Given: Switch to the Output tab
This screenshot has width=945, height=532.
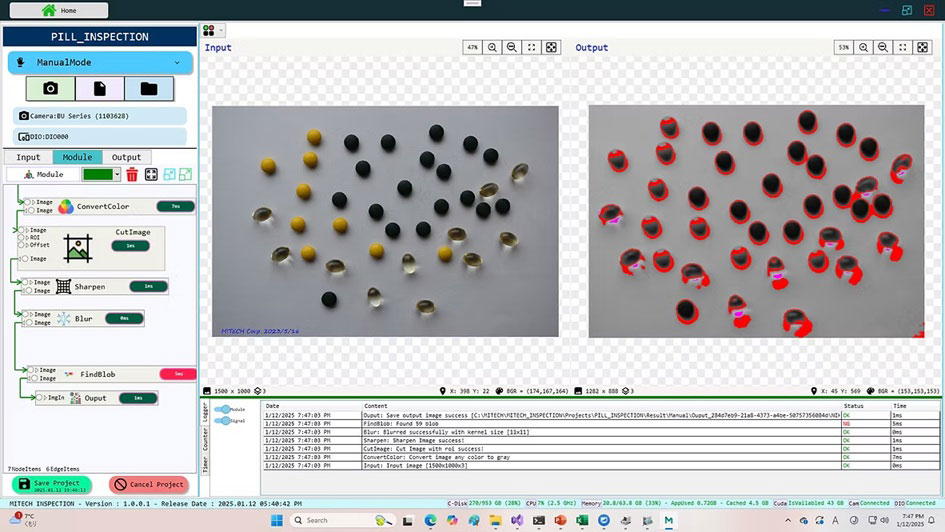Looking at the screenshot, I should tap(126, 157).
